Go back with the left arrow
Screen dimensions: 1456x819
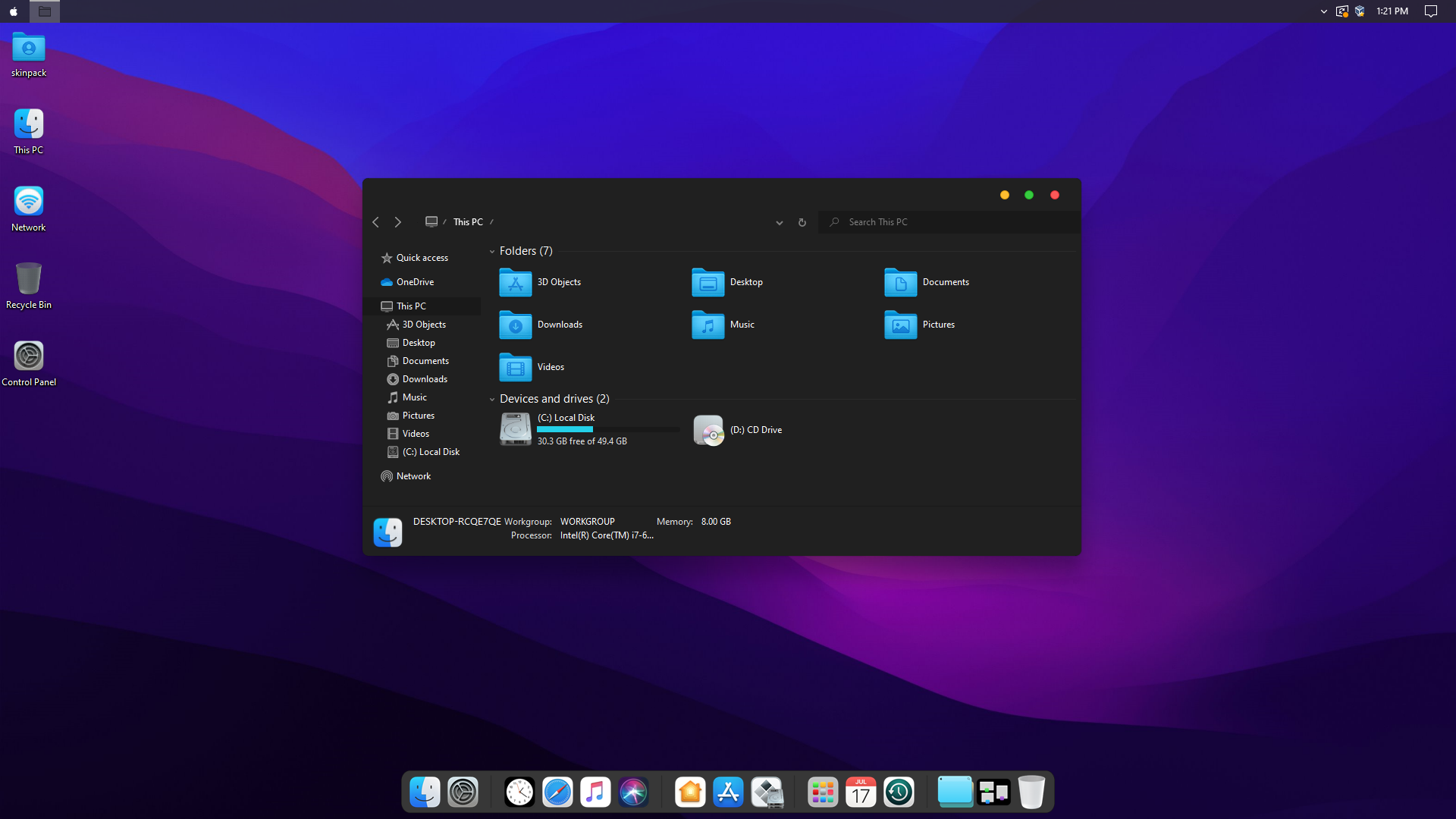(x=375, y=222)
